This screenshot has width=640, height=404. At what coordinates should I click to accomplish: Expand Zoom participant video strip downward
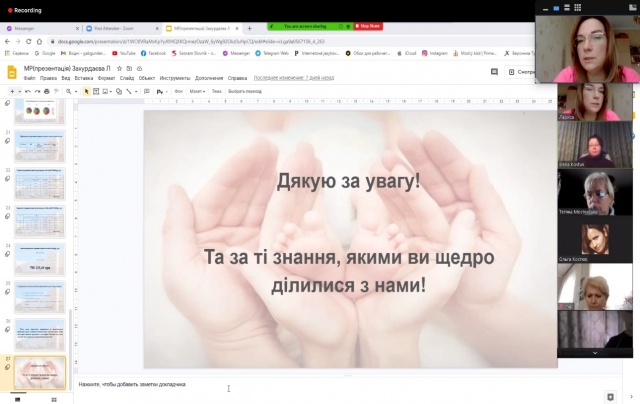pos(595,353)
